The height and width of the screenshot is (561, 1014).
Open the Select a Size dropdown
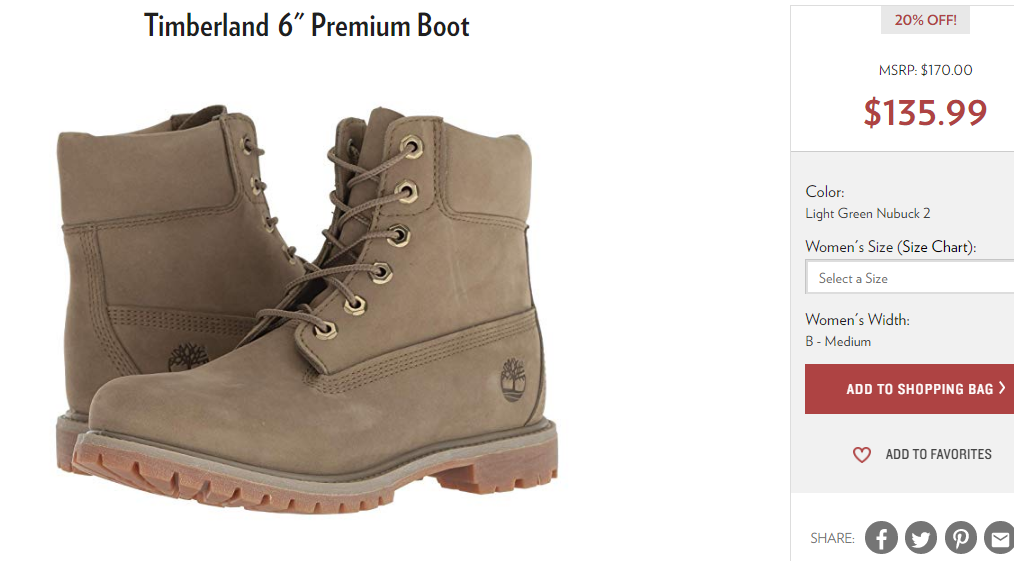(910, 277)
